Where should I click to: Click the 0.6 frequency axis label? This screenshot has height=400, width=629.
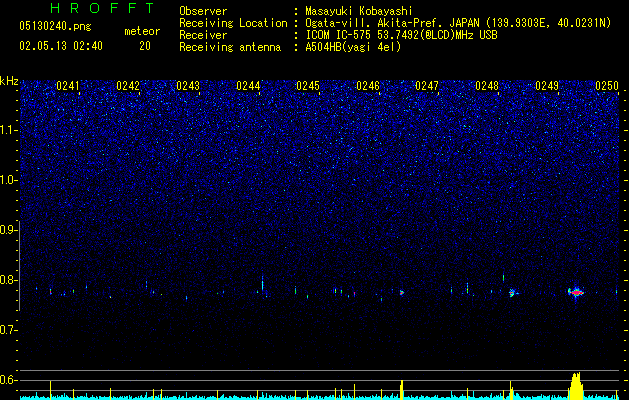click(9, 380)
